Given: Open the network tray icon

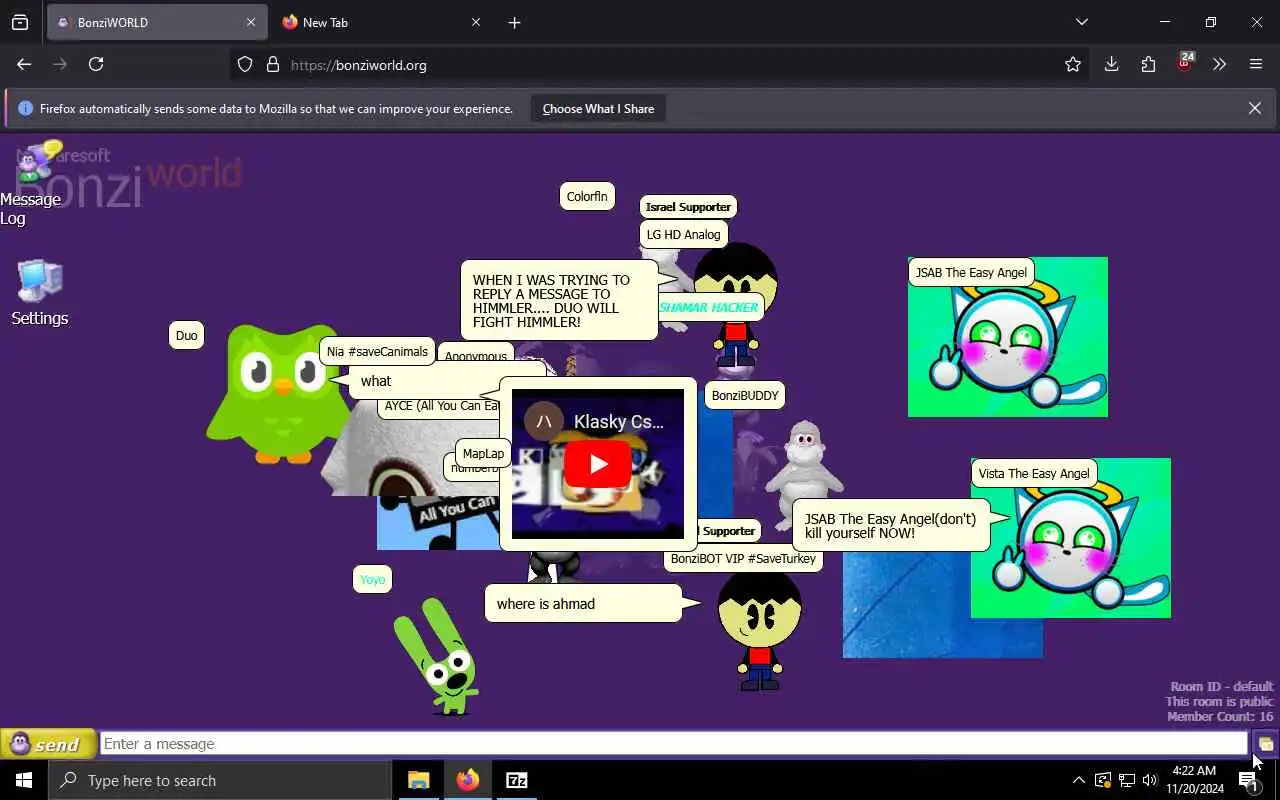Looking at the screenshot, I should [1127, 780].
